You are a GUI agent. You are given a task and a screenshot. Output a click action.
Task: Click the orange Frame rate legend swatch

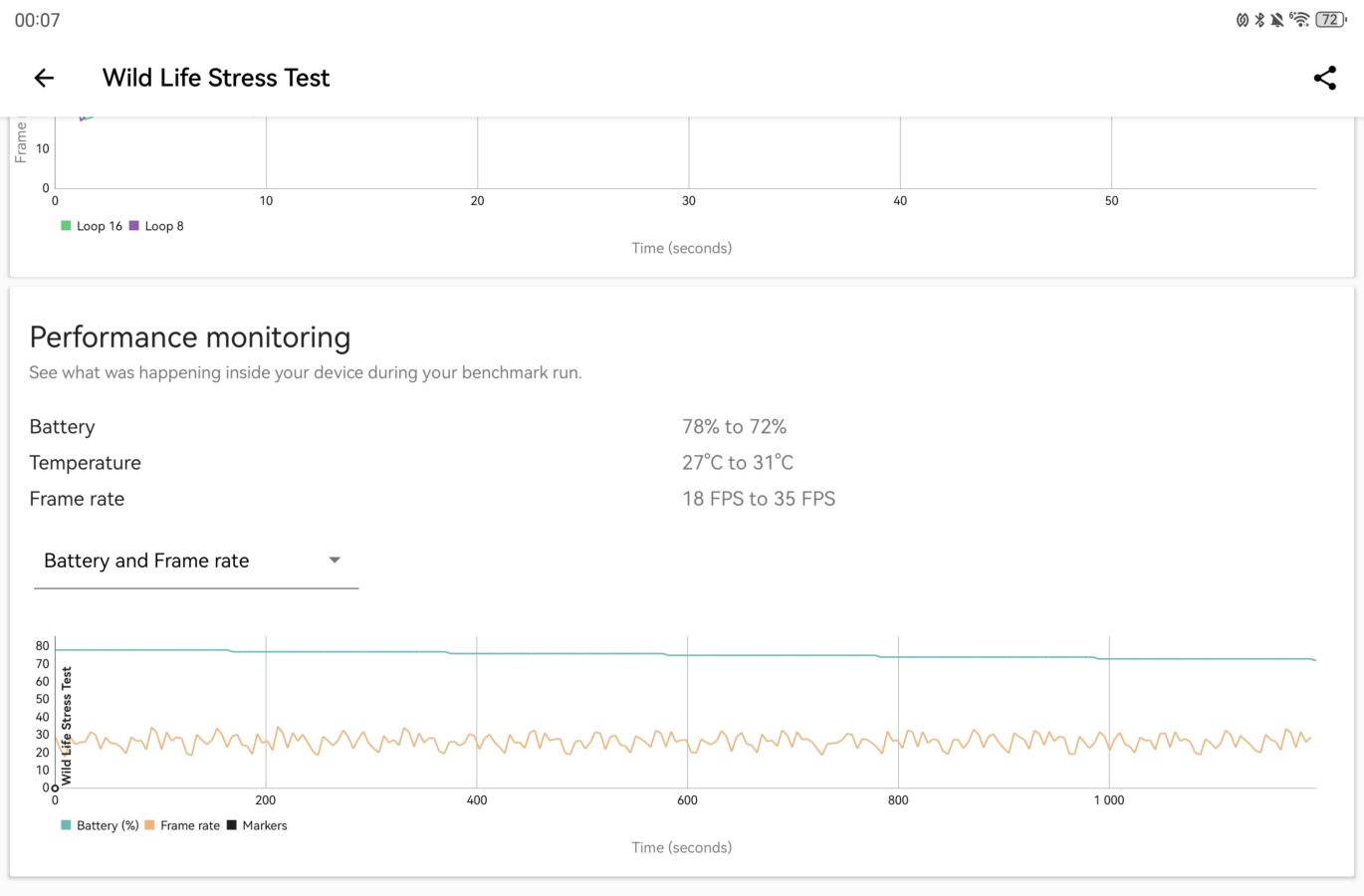[x=149, y=825]
